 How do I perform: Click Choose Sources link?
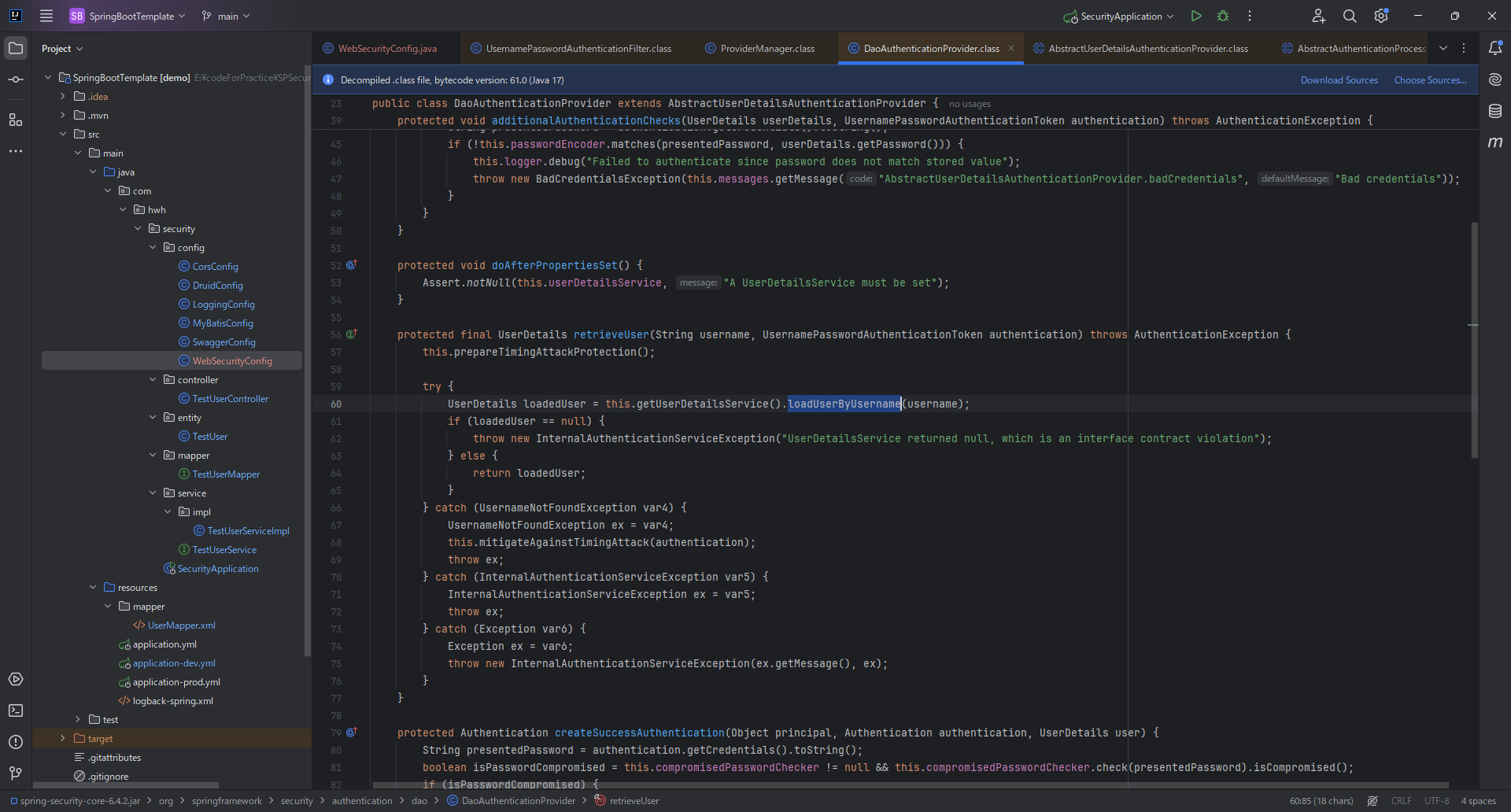(1430, 80)
